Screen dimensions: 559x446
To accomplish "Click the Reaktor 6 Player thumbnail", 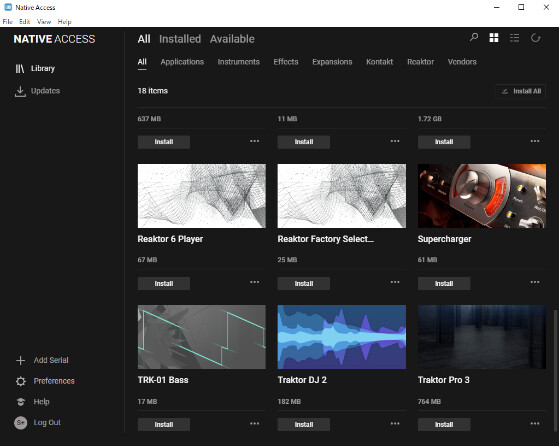I will tap(202, 196).
